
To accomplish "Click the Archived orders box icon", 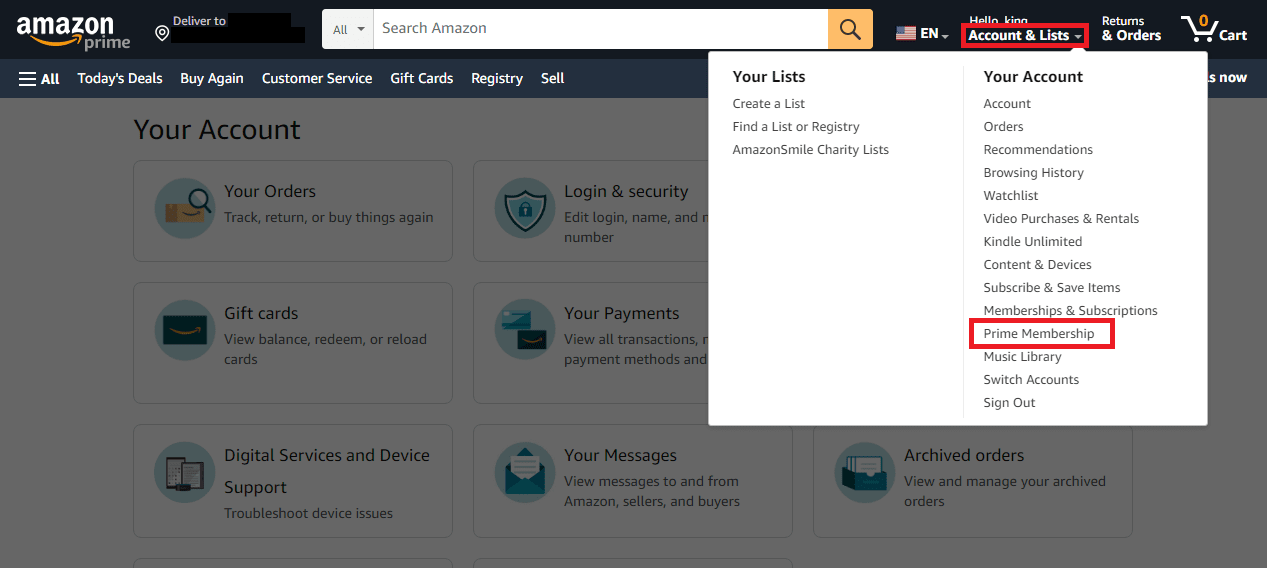I will 864,474.
